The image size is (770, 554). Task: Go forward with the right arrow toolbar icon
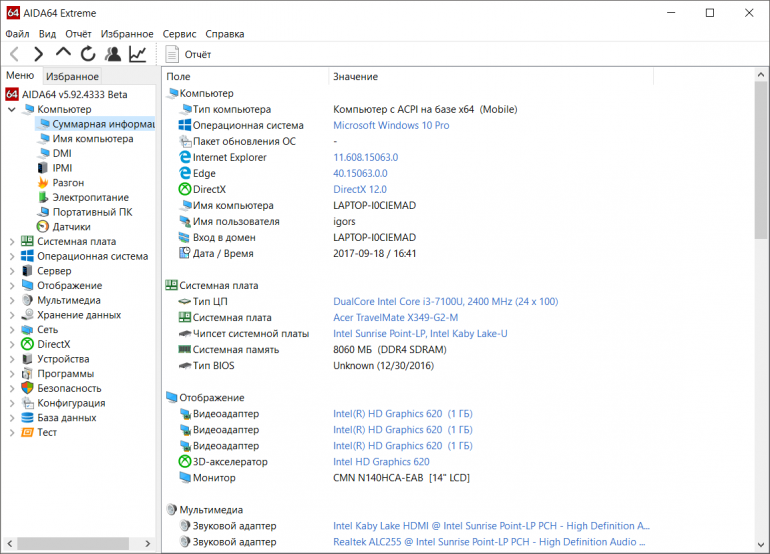tap(38, 54)
